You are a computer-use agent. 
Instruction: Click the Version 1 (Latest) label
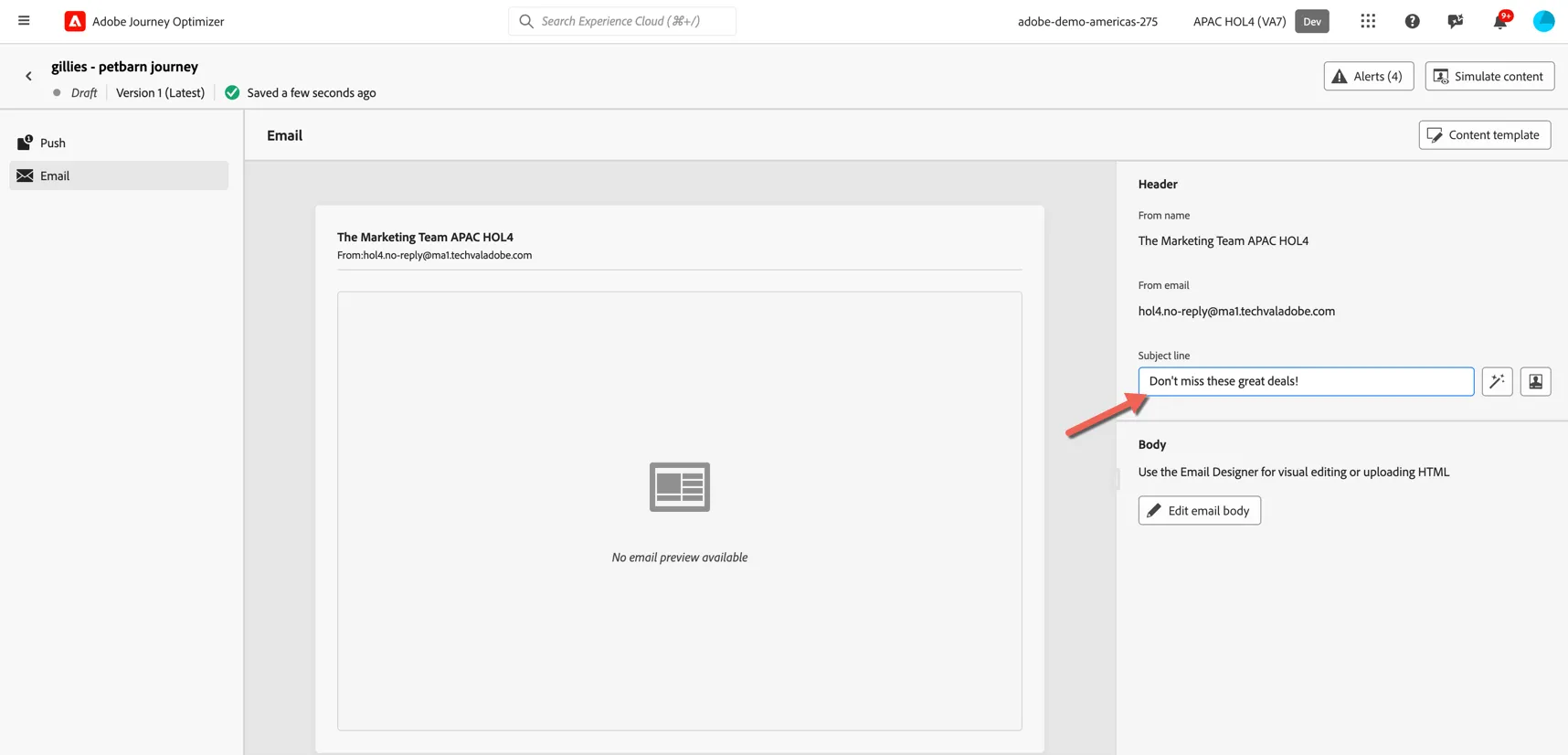(160, 92)
